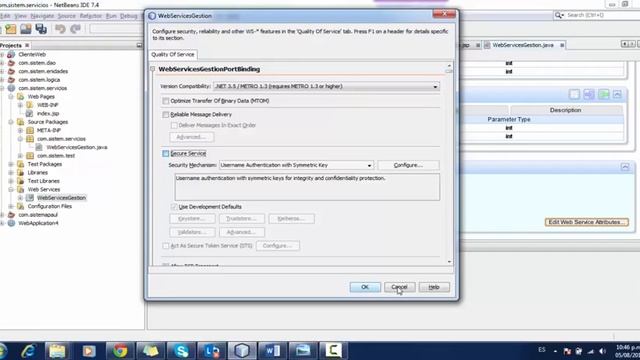Expand the Test Packages tree node
This screenshot has height=360, width=640.
point(11,164)
